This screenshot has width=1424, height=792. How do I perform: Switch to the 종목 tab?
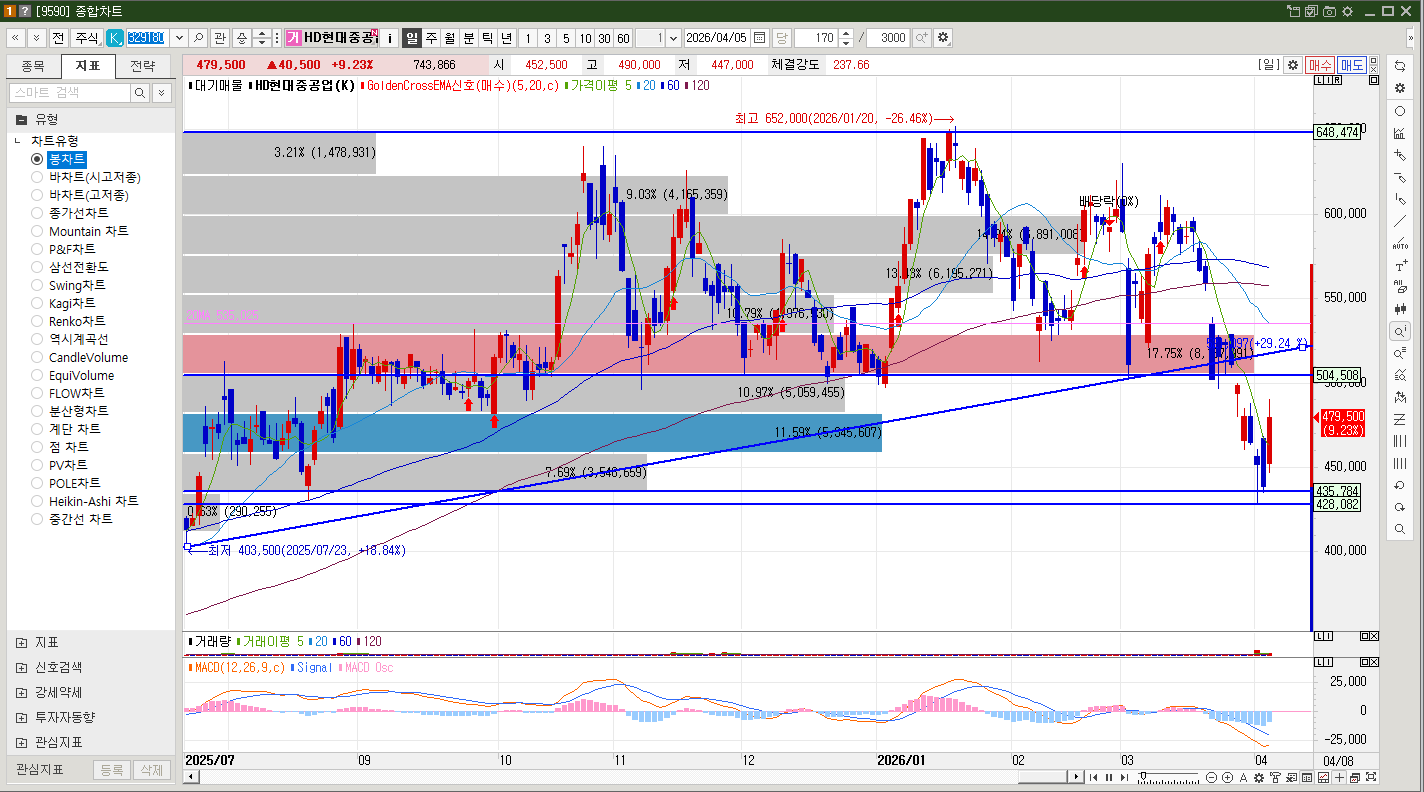pyautogui.click(x=33, y=66)
